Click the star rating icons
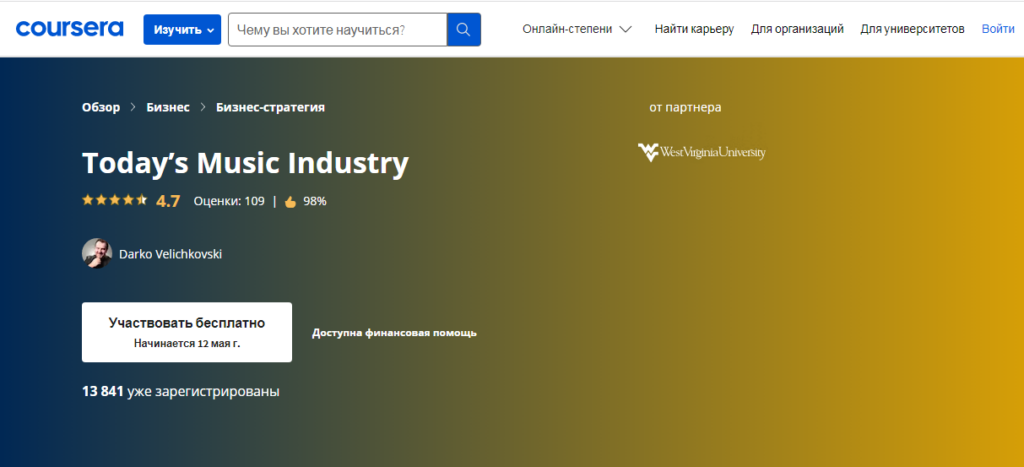 coord(114,200)
